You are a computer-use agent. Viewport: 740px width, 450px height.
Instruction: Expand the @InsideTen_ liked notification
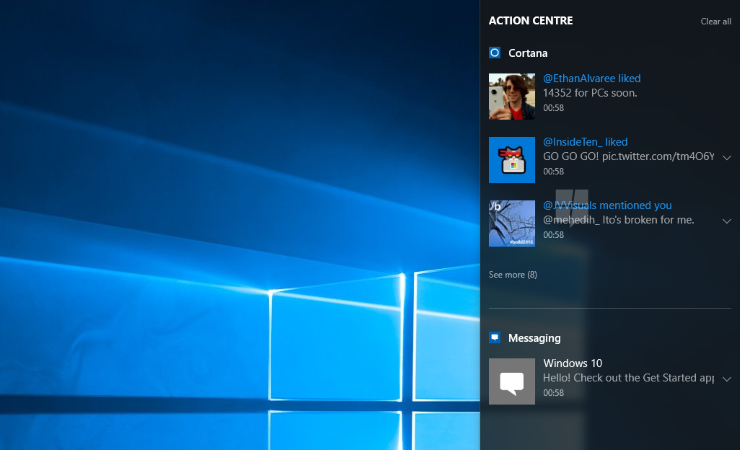726,158
